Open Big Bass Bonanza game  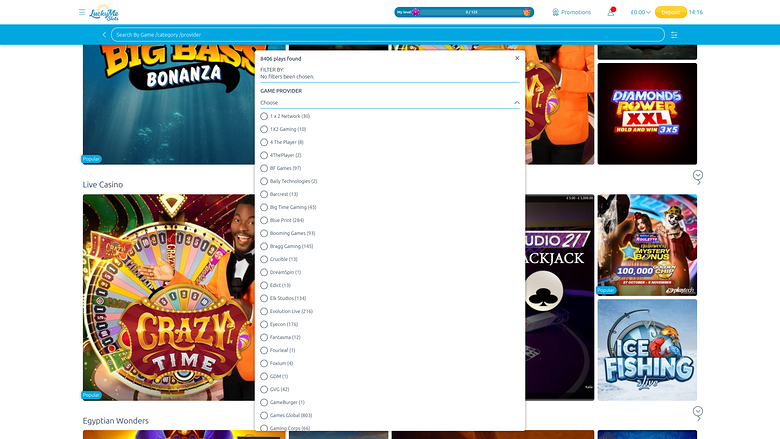point(169,104)
